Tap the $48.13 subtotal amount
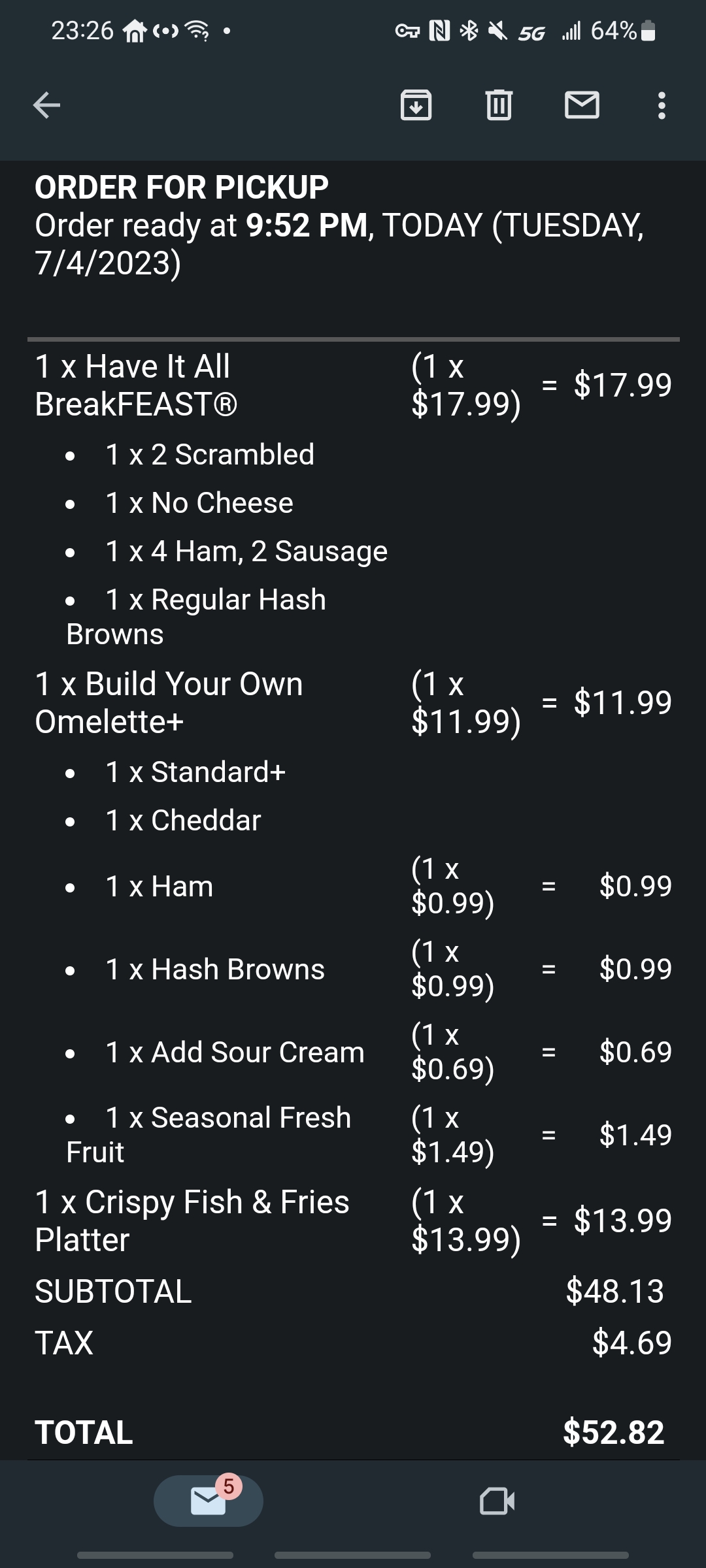The width and height of the screenshot is (706, 1568). point(614,1291)
